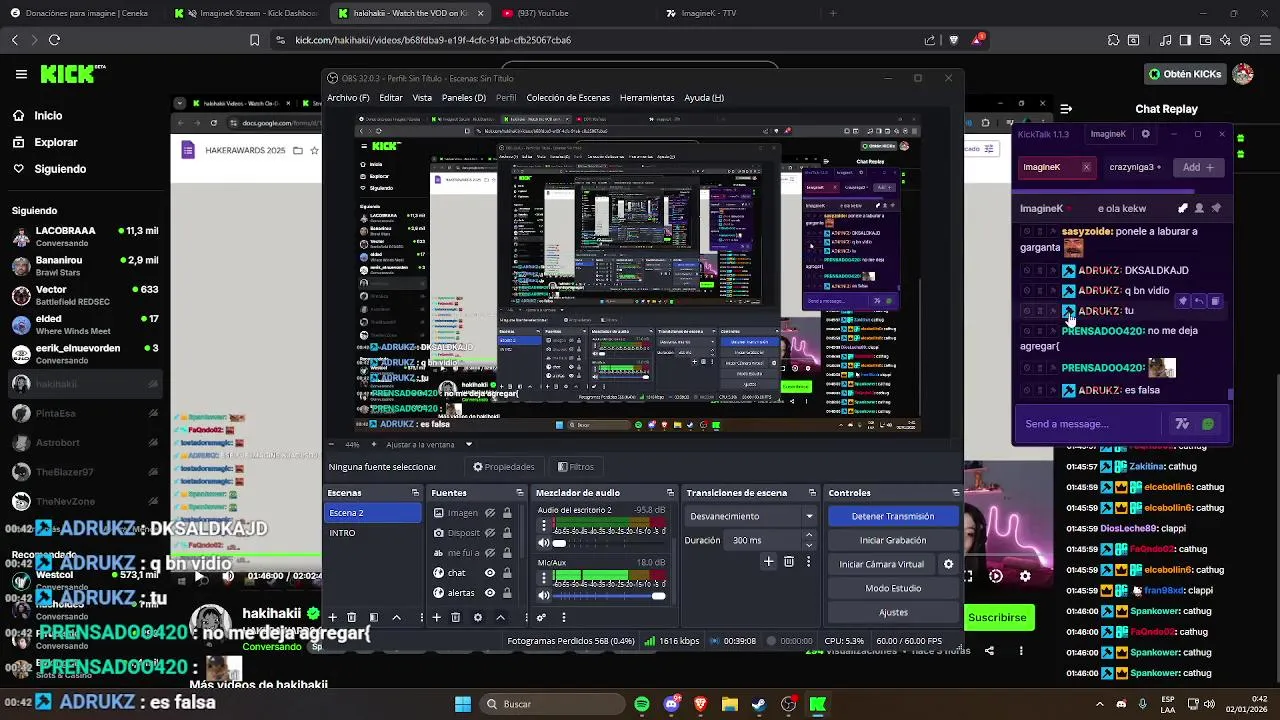Toggle visibility of me fui a source
Image resolution: width=1280 pixels, height=720 pixels.
tap(490, 553)
